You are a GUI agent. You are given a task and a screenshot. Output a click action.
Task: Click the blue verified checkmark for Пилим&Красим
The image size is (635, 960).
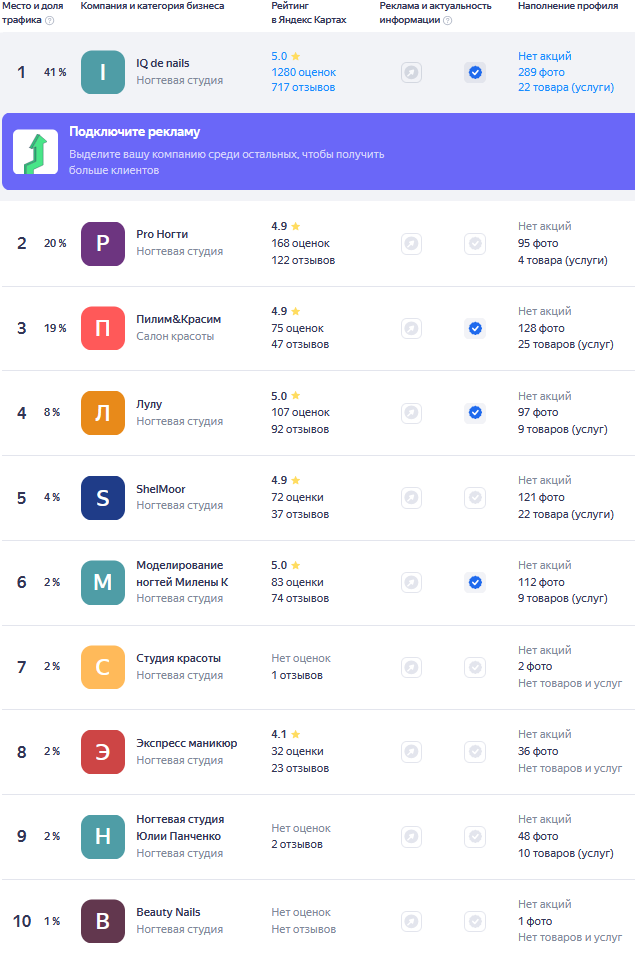(475, 329)
